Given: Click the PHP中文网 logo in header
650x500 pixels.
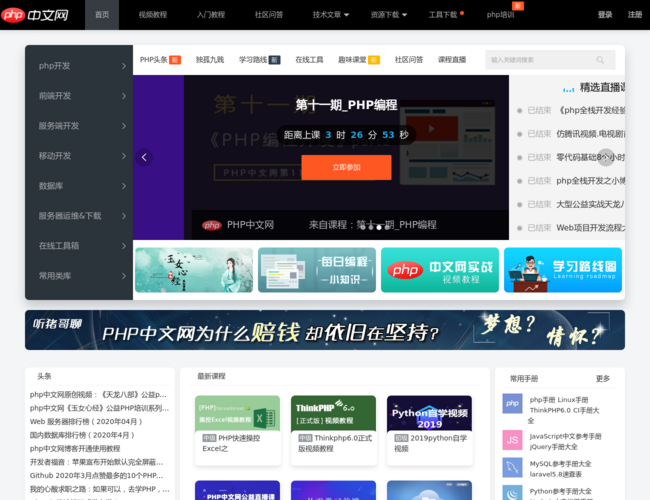Looking at the screenshot, I should (x=35, y=15).
